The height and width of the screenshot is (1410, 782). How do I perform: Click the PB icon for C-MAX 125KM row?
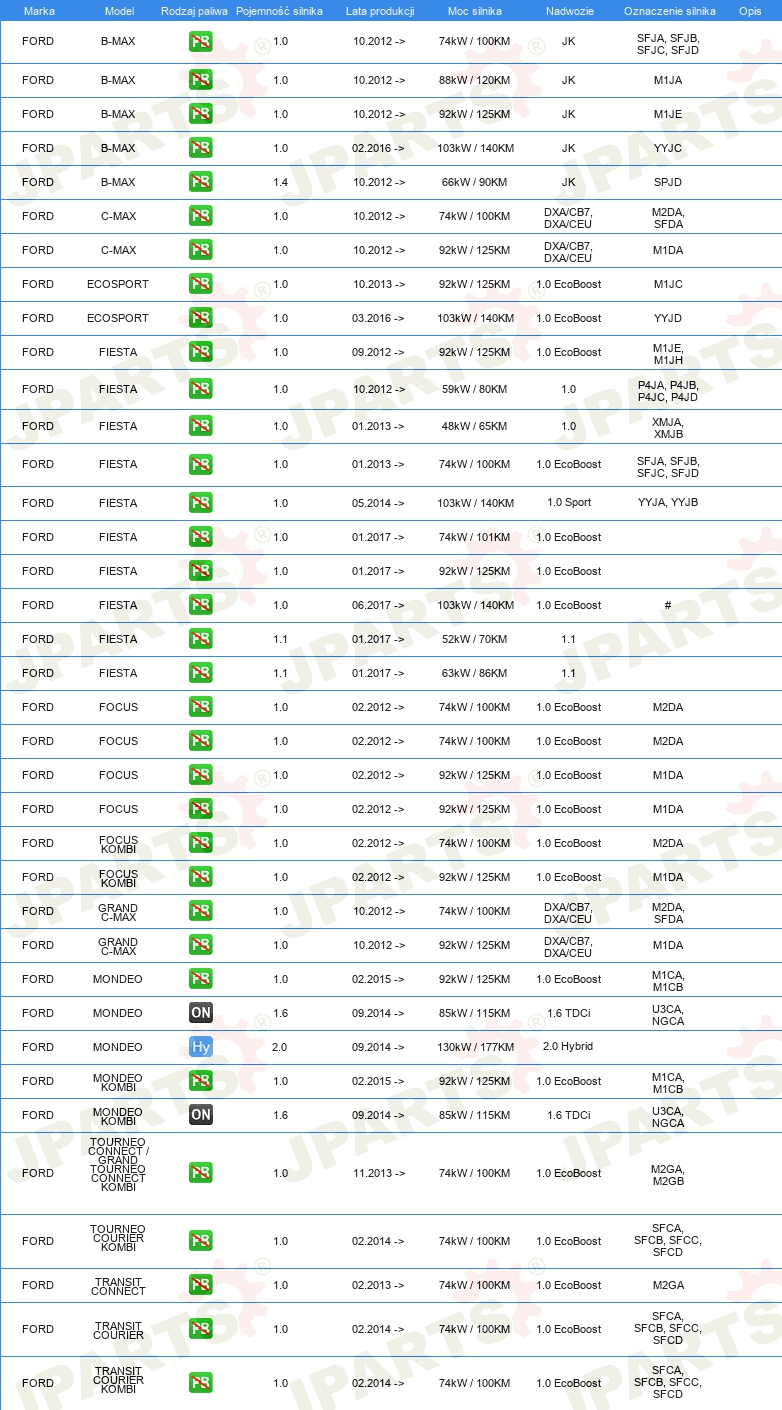pos(201,250)
